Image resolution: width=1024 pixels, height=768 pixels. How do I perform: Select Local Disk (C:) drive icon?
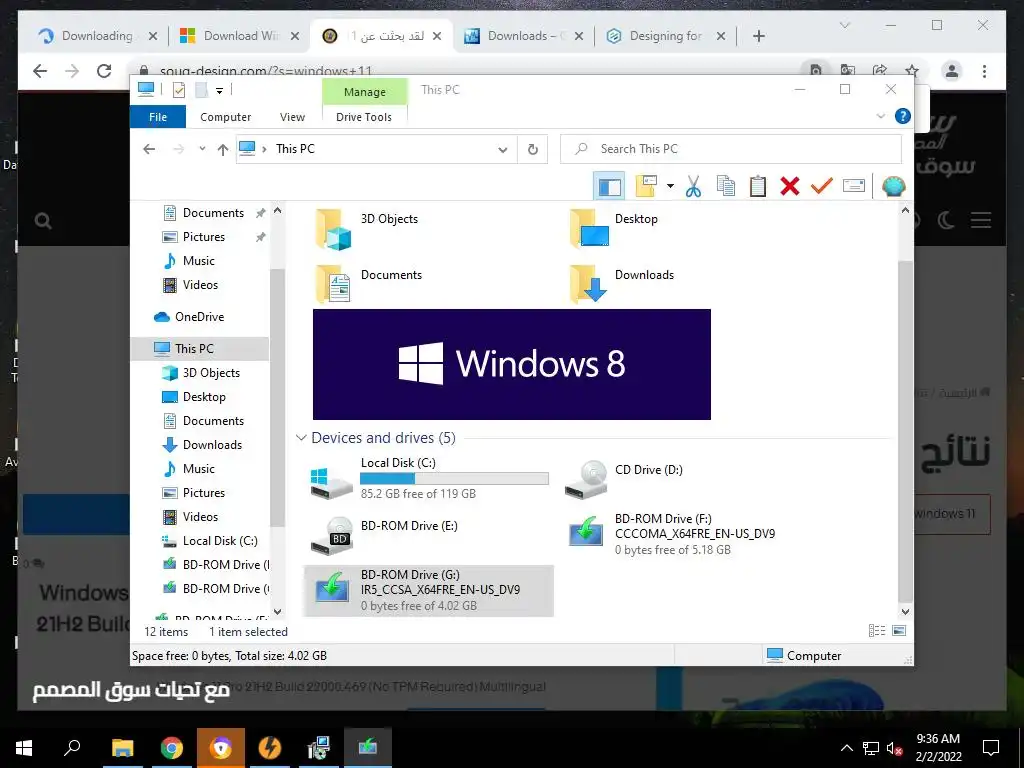point(331,483)
